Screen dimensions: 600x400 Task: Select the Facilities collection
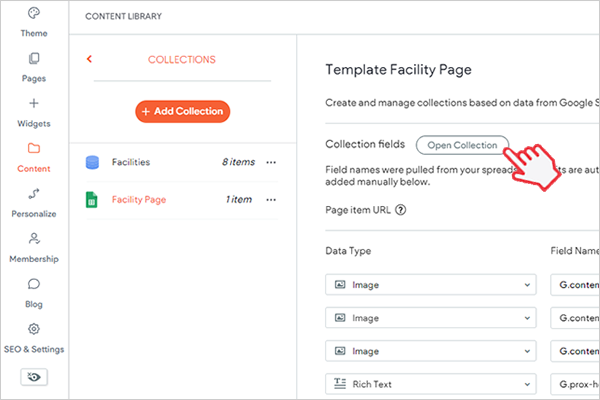tap(131, 162)
